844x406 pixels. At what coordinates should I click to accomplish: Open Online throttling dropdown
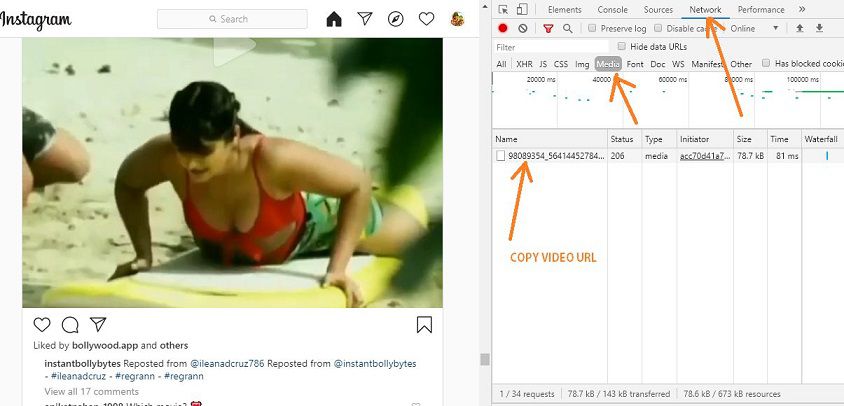click(x=754, y=29)
